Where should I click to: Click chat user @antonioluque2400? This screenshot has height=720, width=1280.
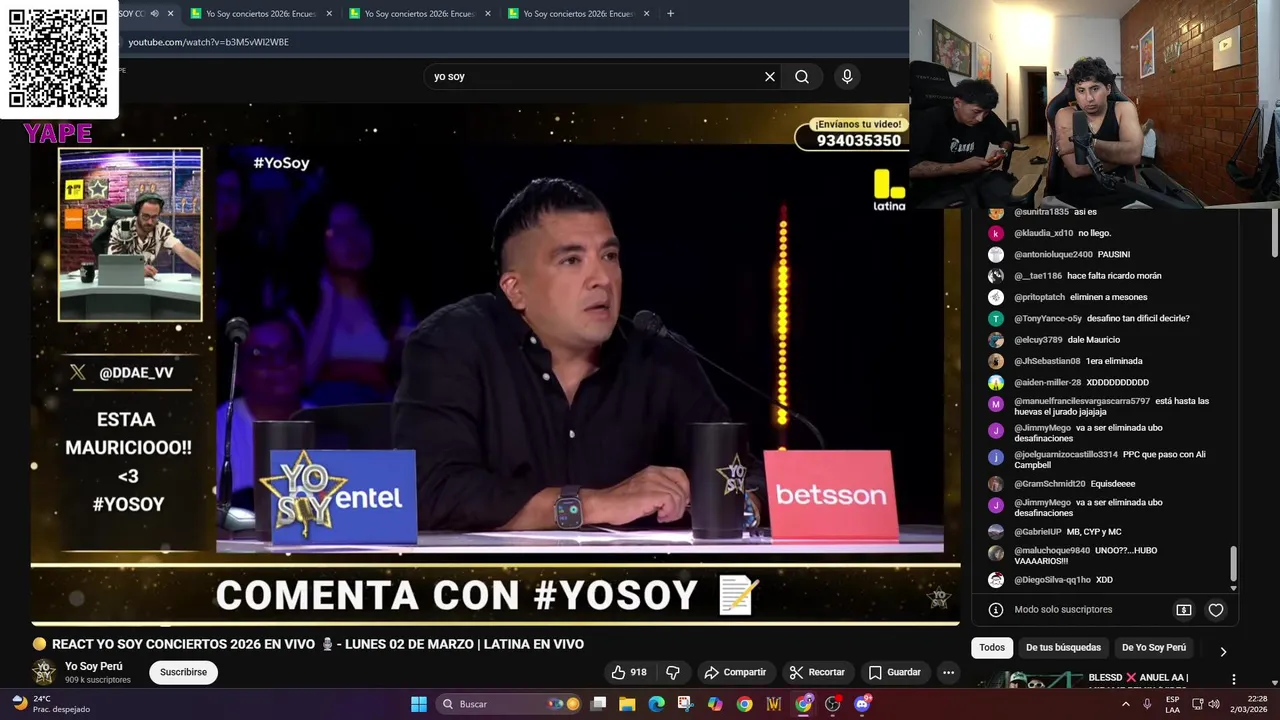[1053, 254]
